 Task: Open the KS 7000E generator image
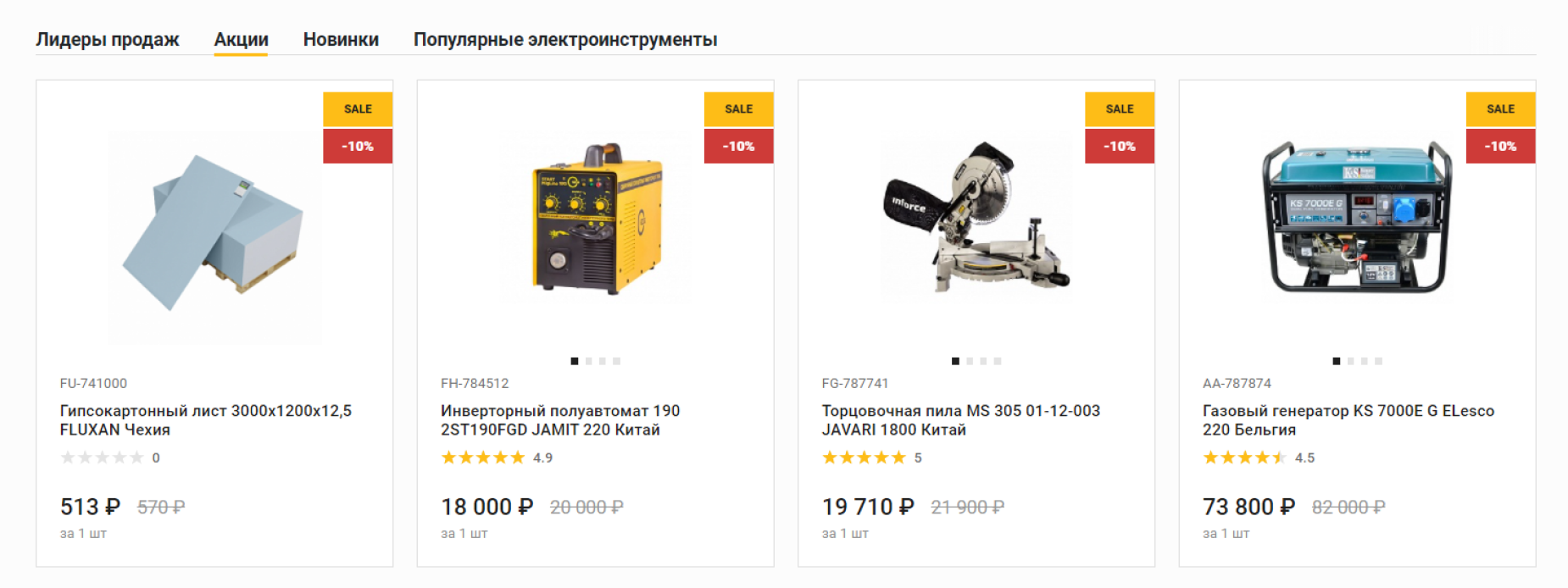pos(1357,217)
